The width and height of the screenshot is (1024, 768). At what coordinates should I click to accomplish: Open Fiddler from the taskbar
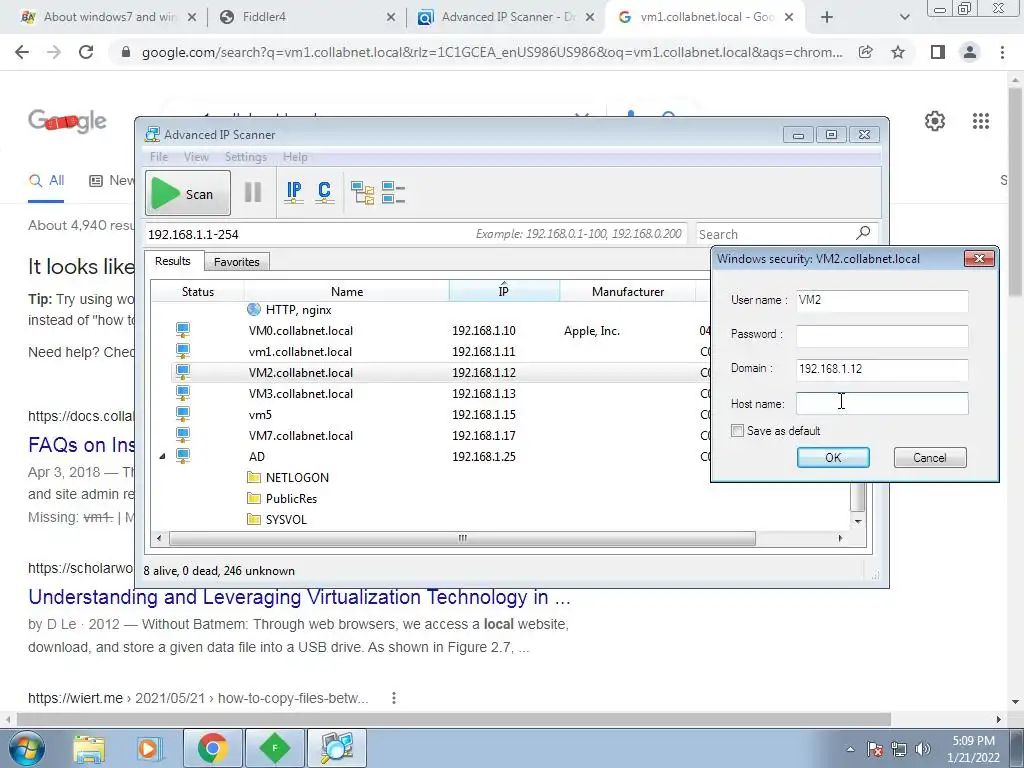click(275, 748)
